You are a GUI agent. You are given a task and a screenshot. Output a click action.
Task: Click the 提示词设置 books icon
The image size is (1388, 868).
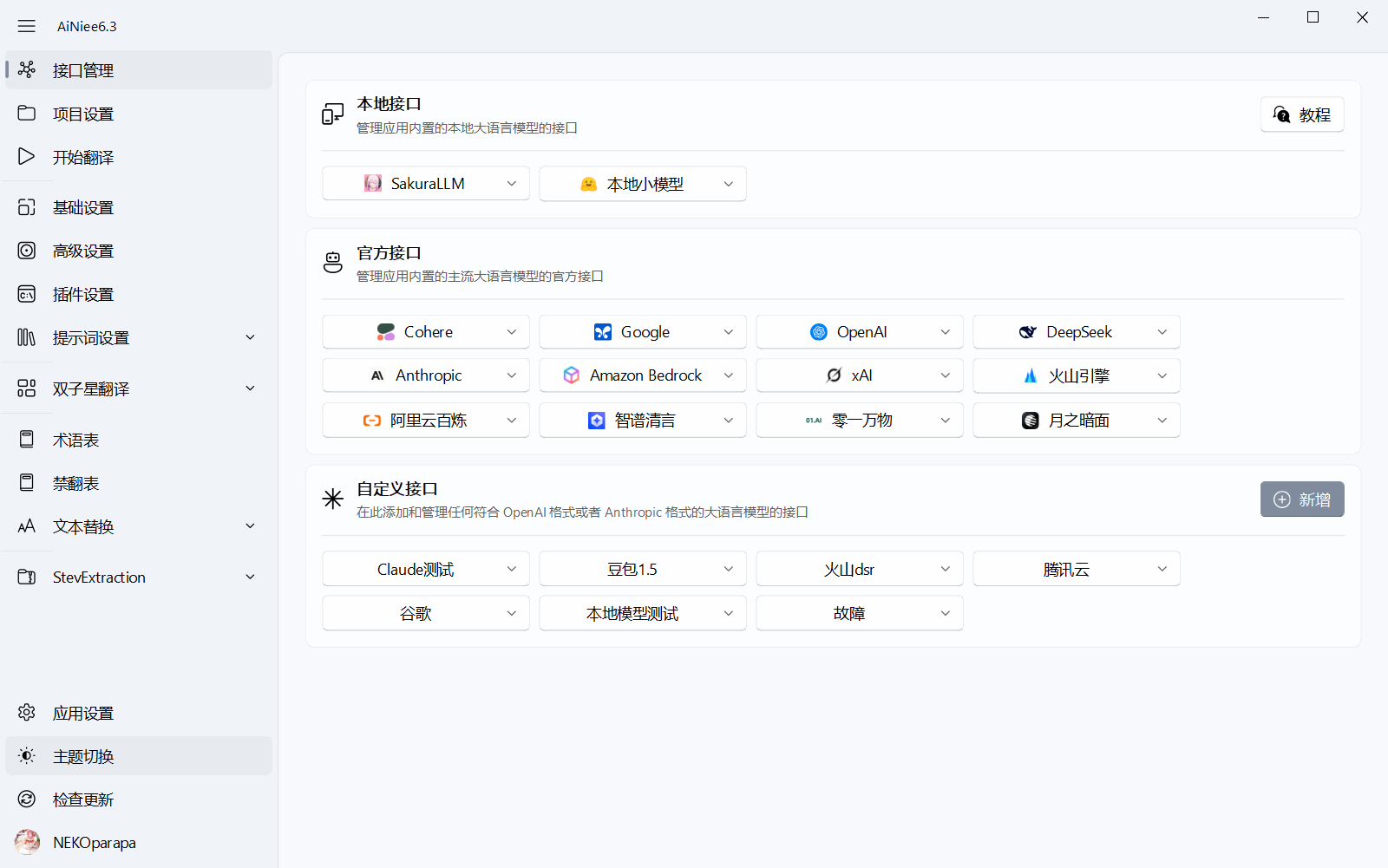click(27, 336)
